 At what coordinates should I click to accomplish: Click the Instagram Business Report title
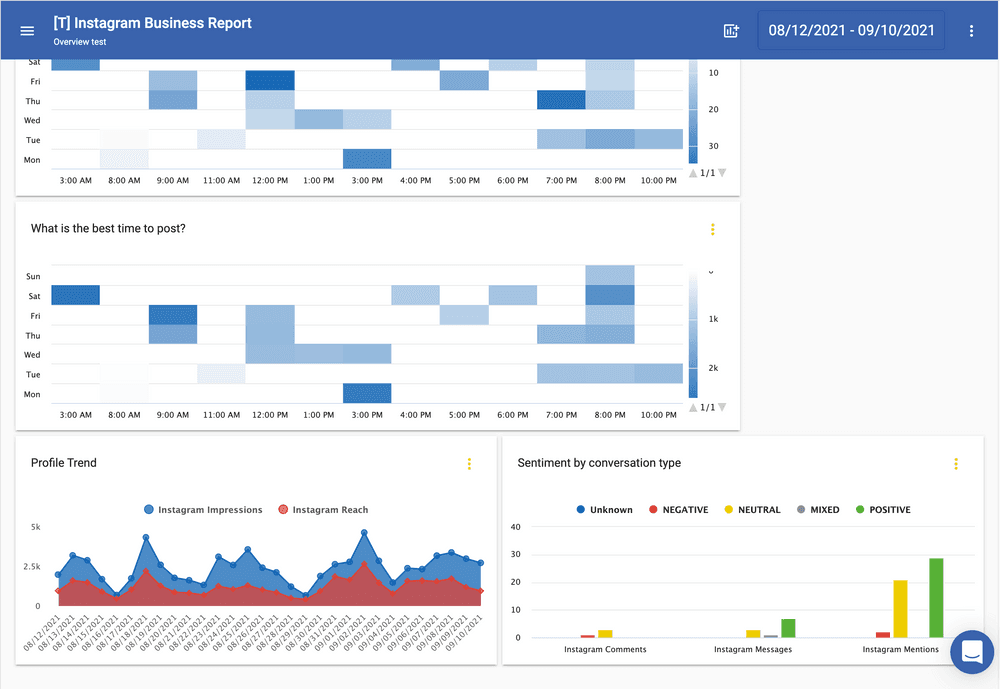(x=152, y=23)
